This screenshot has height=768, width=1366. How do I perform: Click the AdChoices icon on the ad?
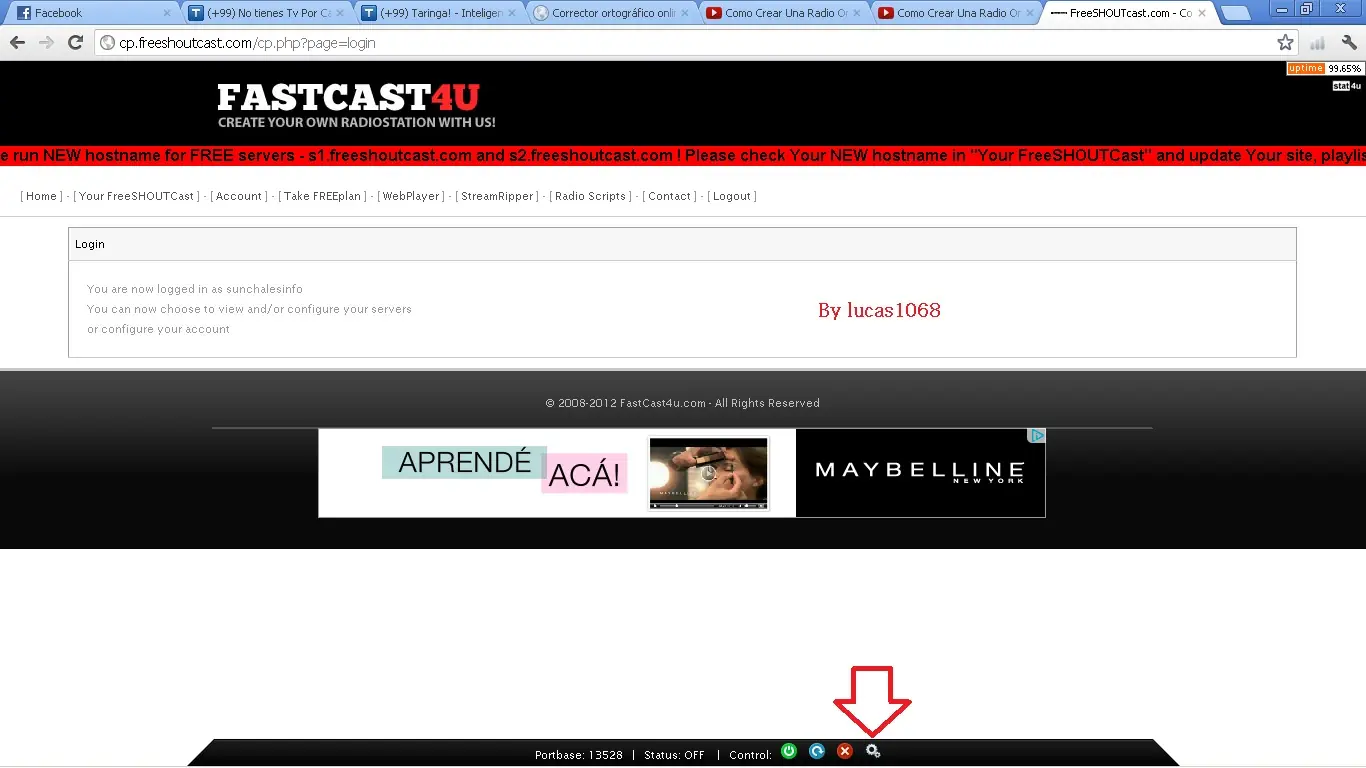point(1038,435)
